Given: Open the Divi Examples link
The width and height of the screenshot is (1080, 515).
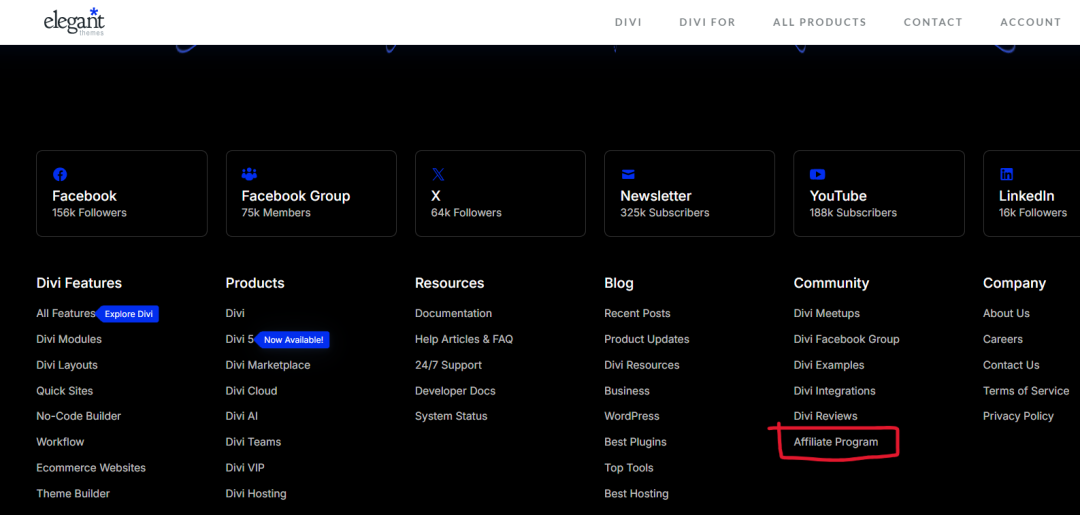Looking at the screenshot, I should point(829,365).
